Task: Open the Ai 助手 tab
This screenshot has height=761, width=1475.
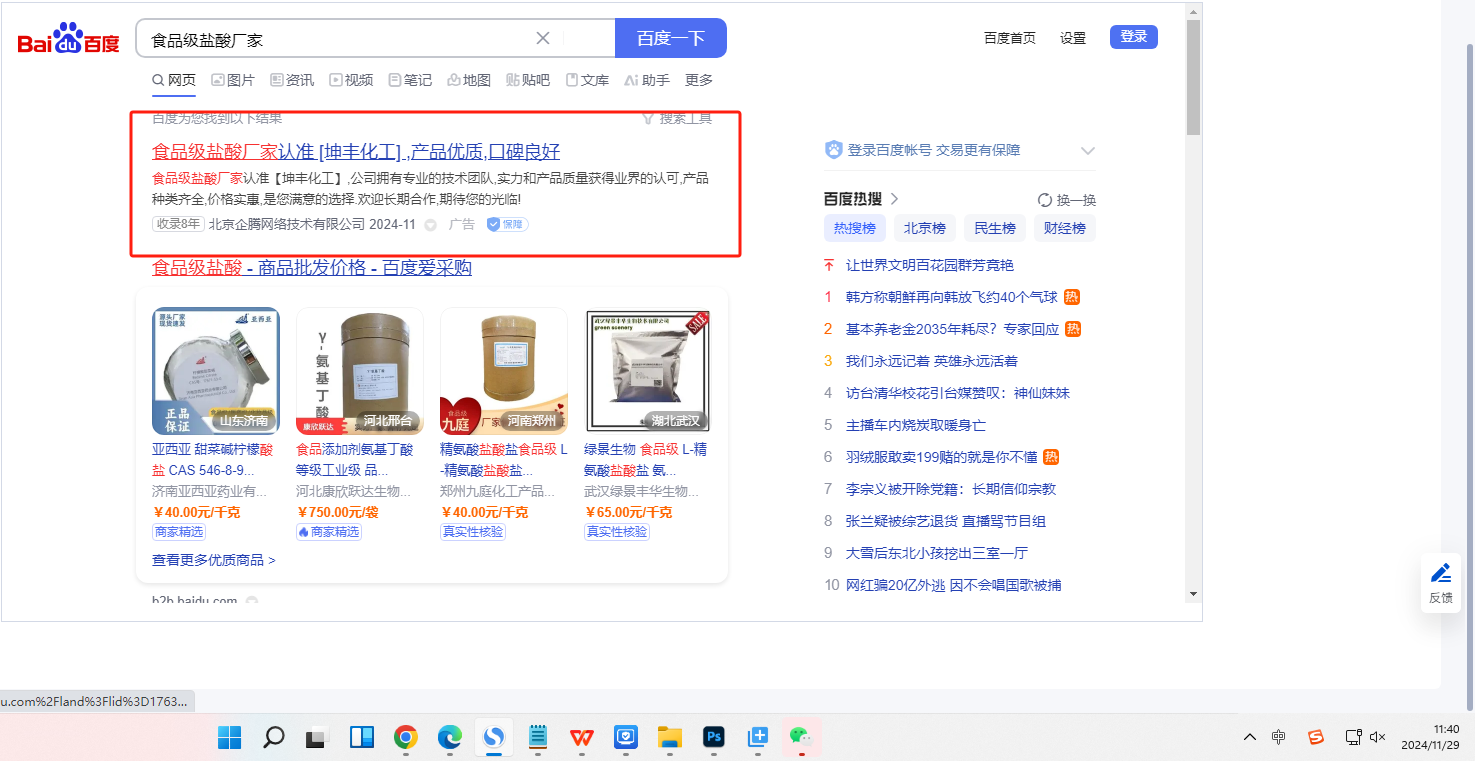Action: (x=647, y=80)
